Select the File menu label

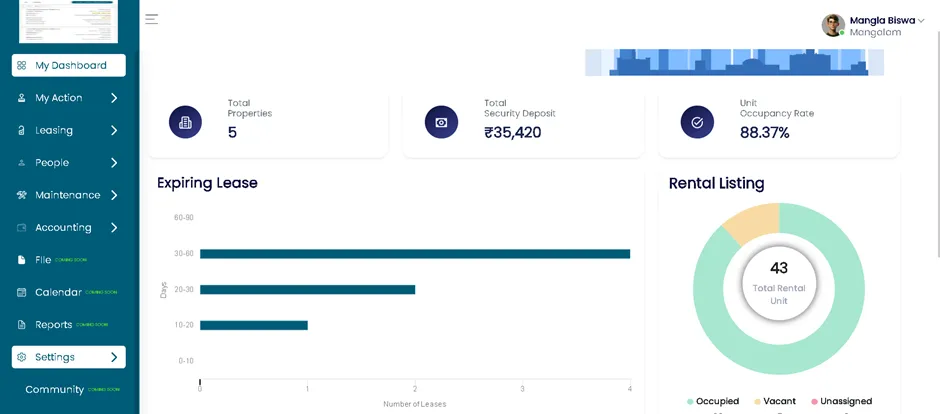coord(43,260)
